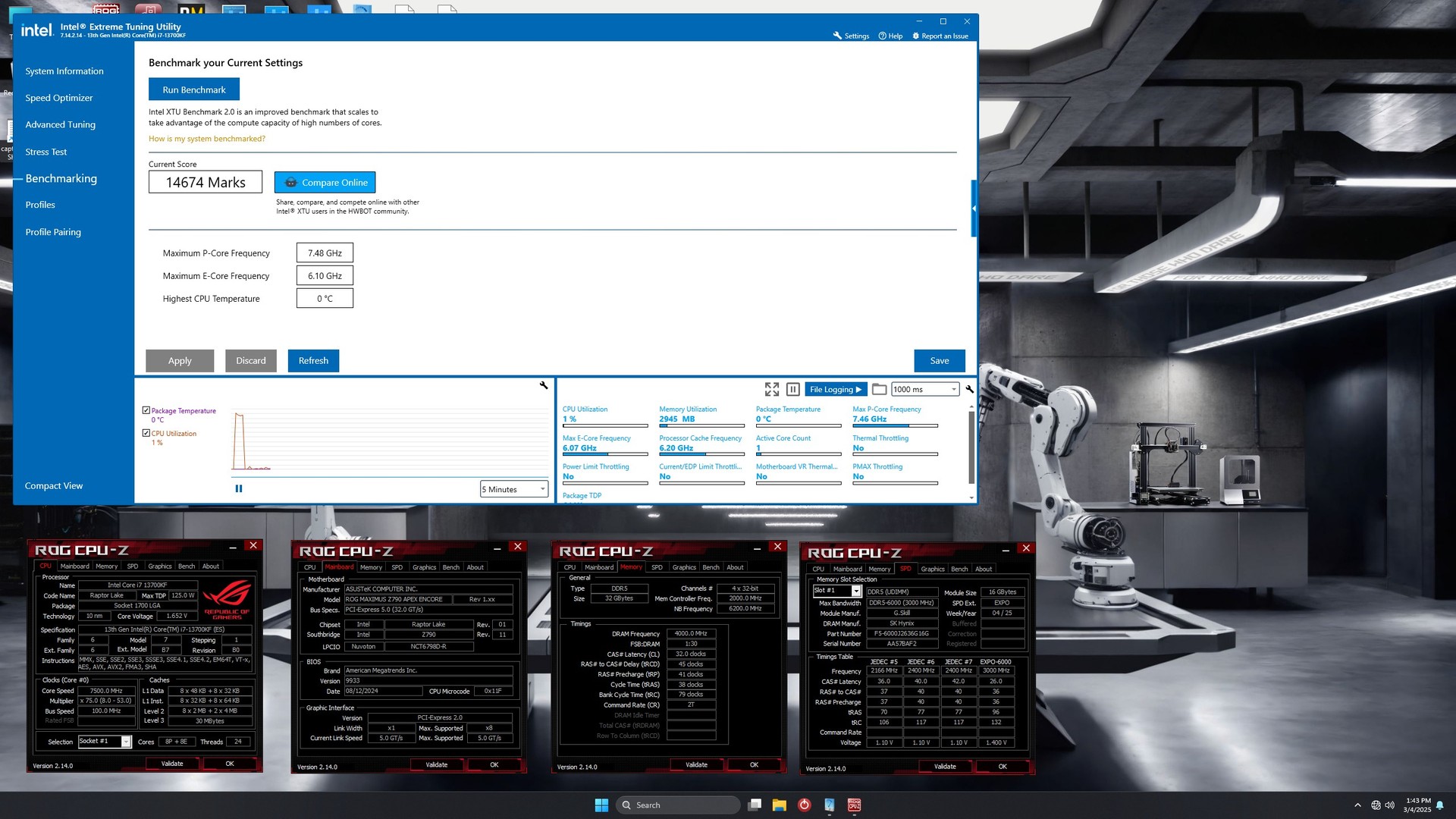1456x819 pixels.
Task: Click OK in the SPD CPU-Z window
Action: click(1003, 767)
